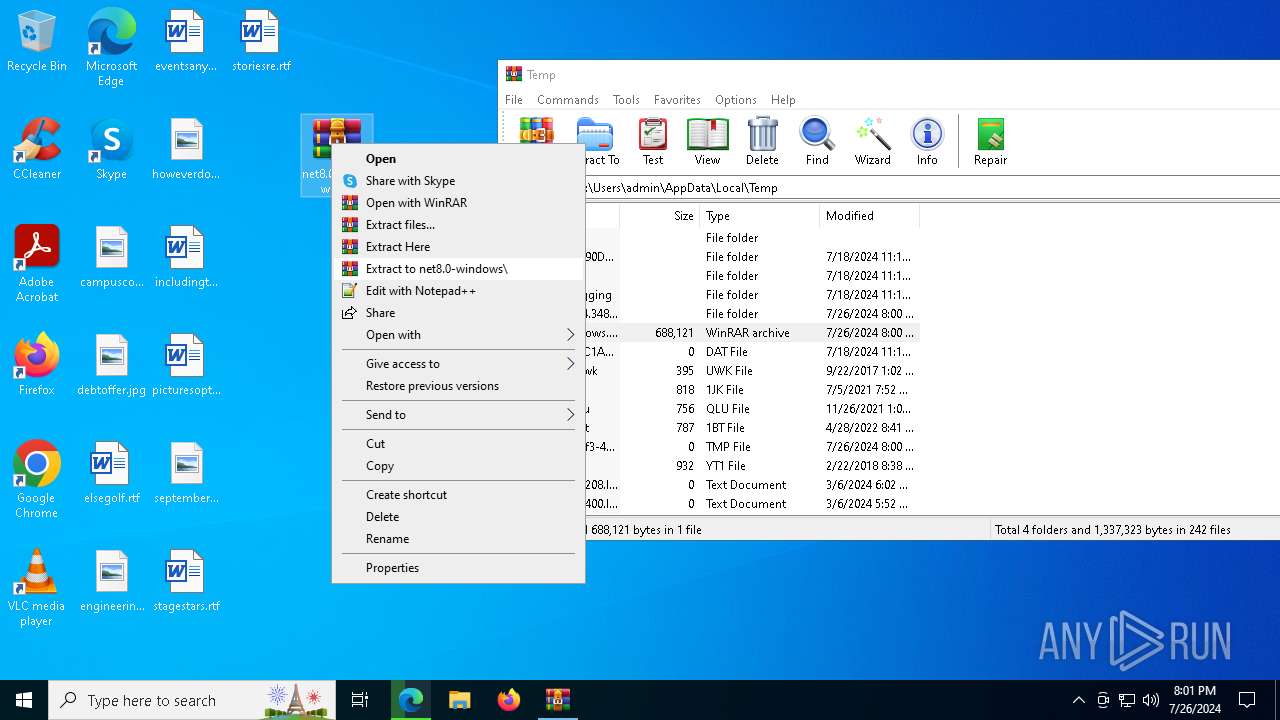Open the Recycle Bin desktop icon
The width and height of the screenshot is (1280, 720).
[37, 42]
